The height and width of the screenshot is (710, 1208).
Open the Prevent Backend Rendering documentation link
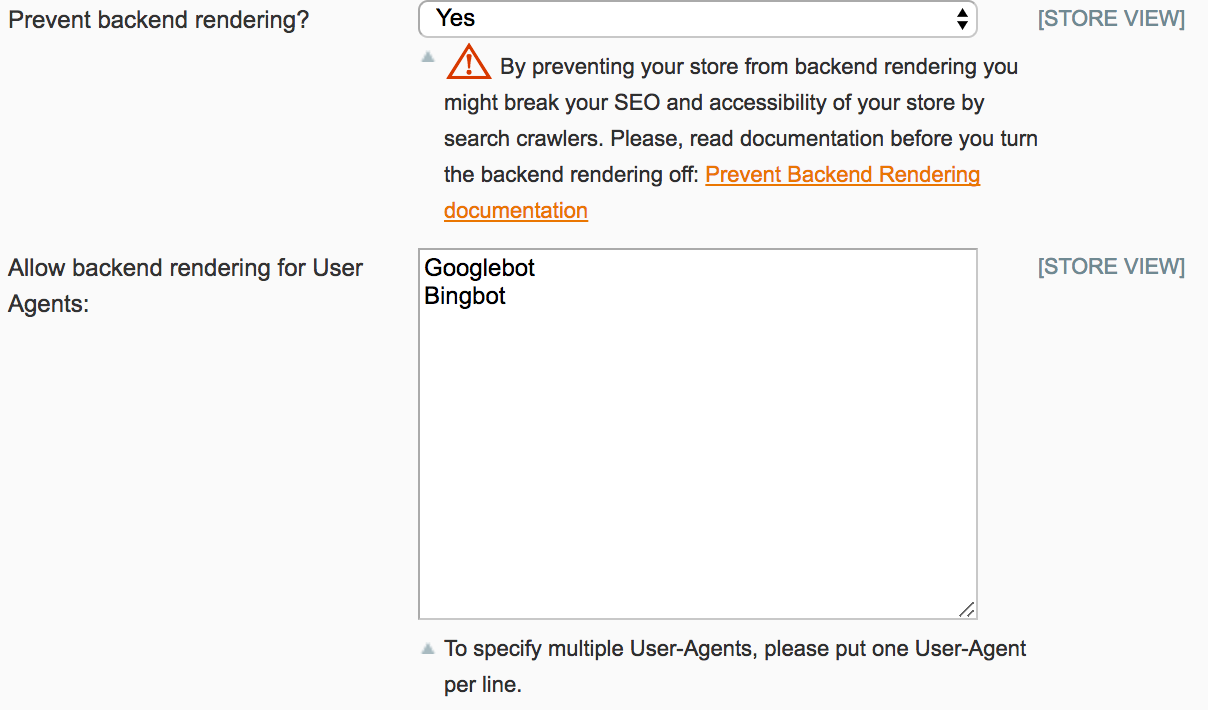pyautogui.click(x=843, y=174)
